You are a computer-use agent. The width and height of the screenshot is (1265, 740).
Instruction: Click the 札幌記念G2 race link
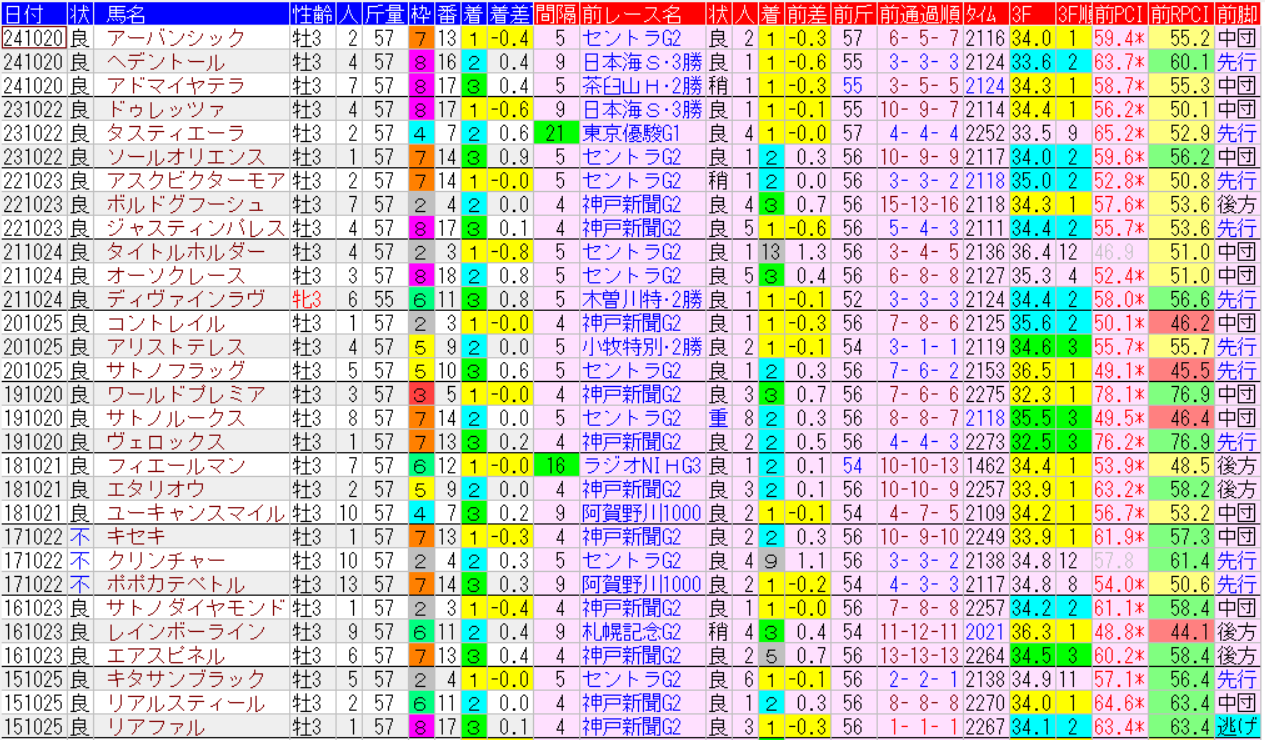tap(632, 632)
